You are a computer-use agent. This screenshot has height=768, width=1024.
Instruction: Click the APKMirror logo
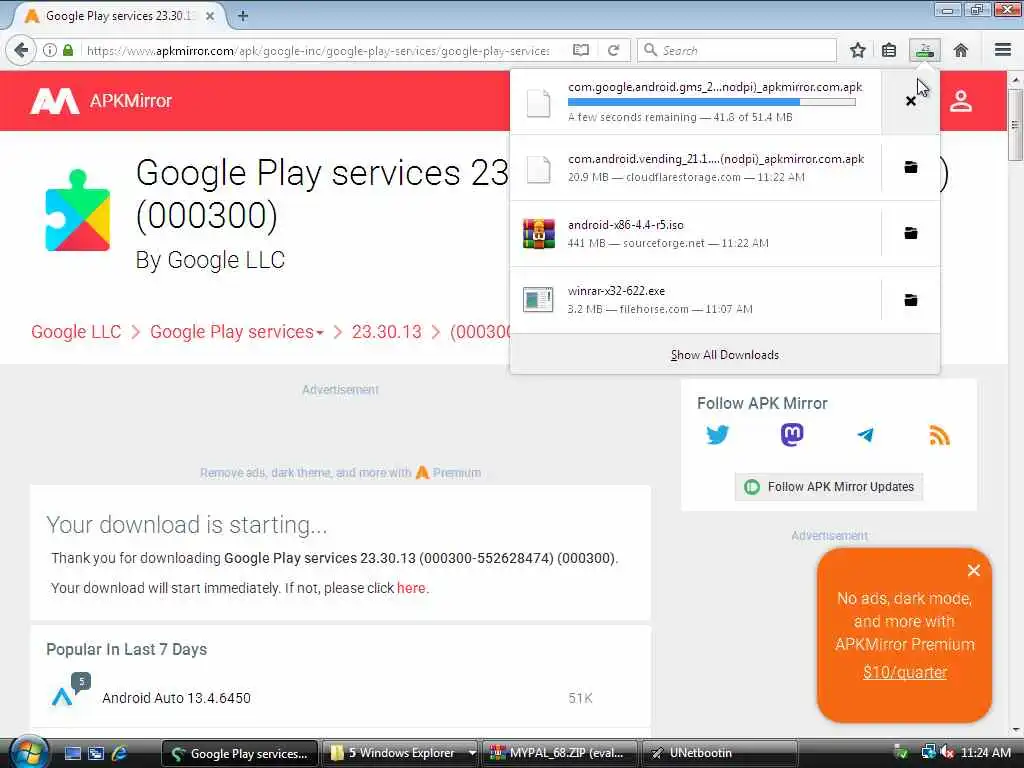[101, 101]
